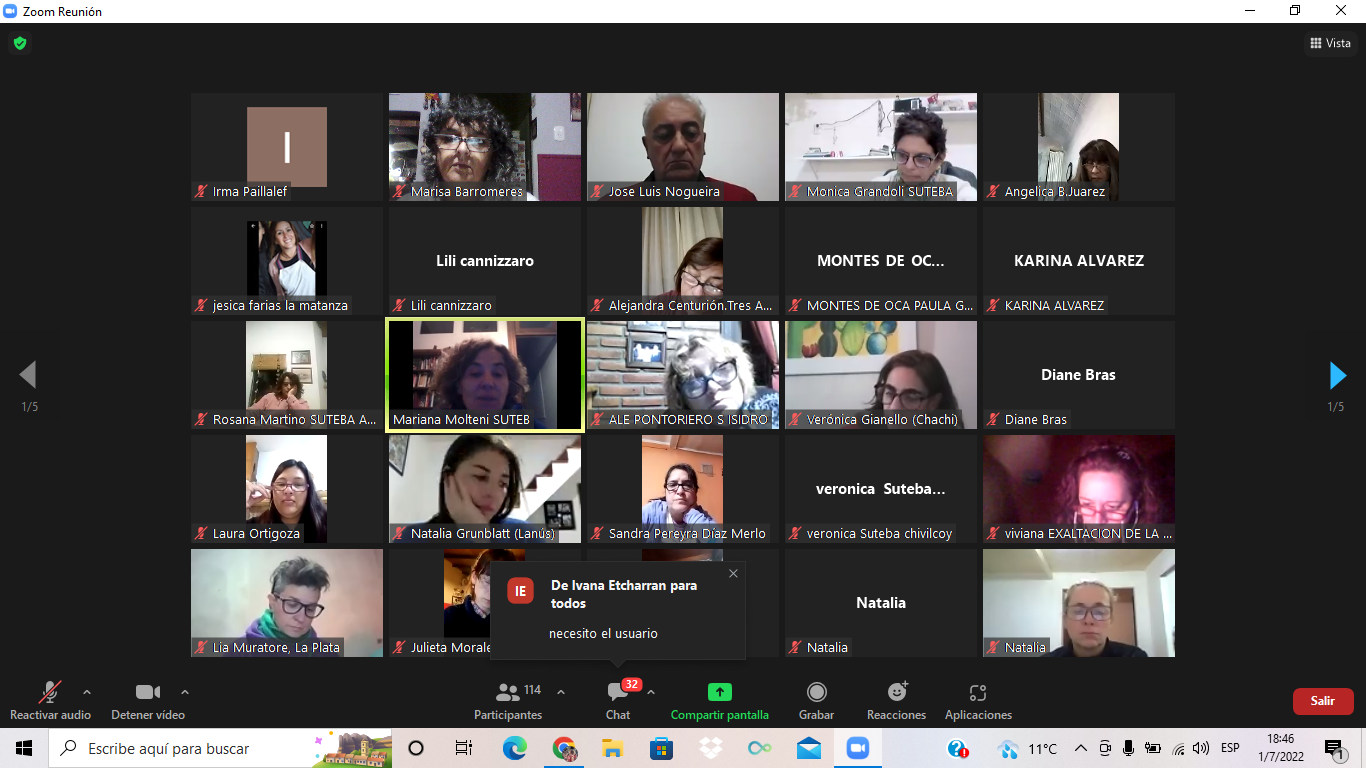
Task: Click Salir to leave the meeting
Action: click(1322, 701)
